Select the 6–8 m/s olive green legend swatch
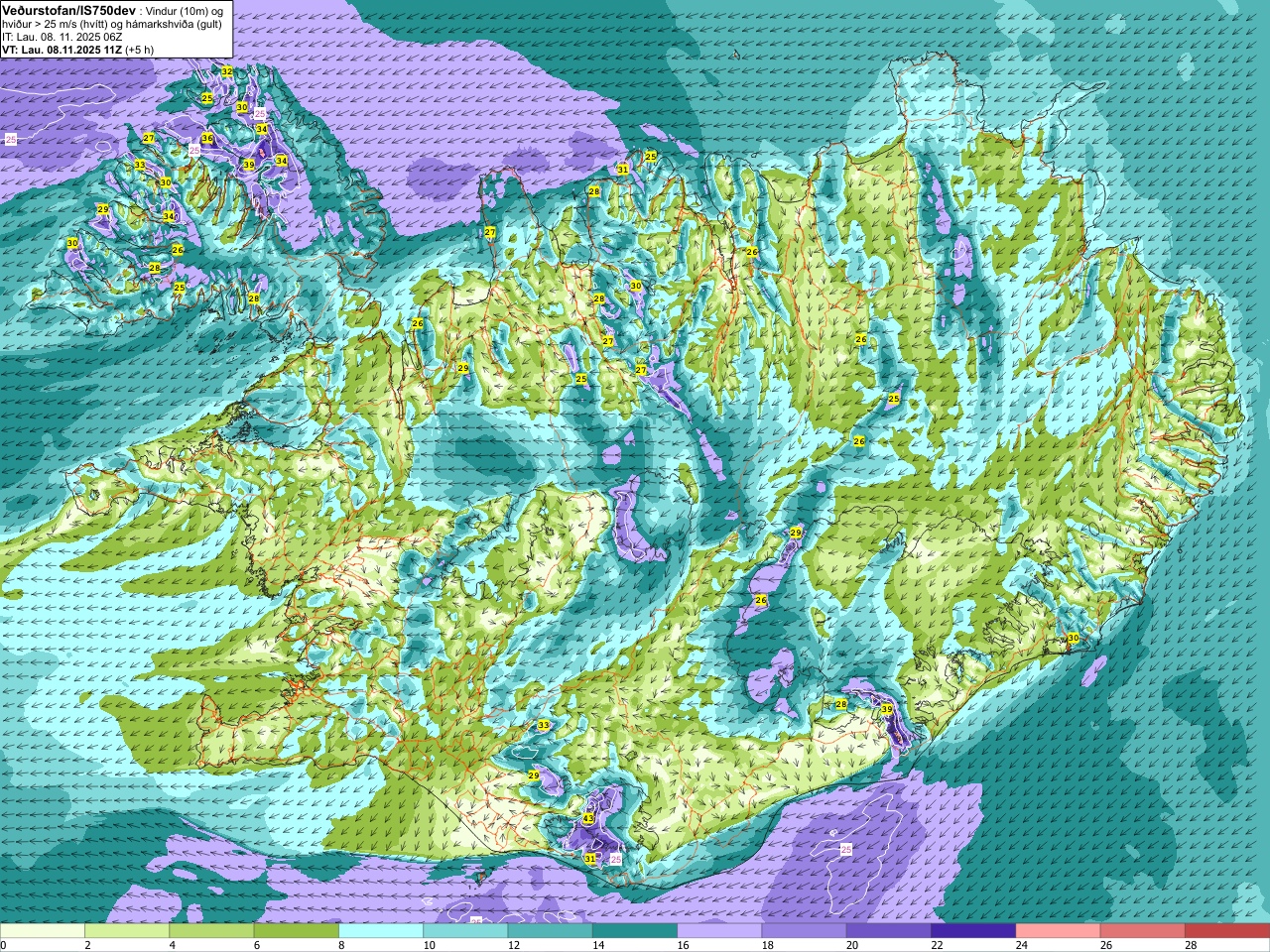Image resolution: width=1270 pixels, height=952 pixels. coord(297,931)
